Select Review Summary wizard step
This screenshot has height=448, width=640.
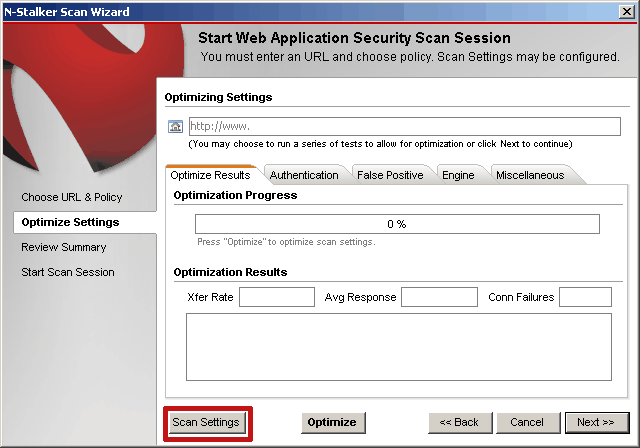coord(64,247)
